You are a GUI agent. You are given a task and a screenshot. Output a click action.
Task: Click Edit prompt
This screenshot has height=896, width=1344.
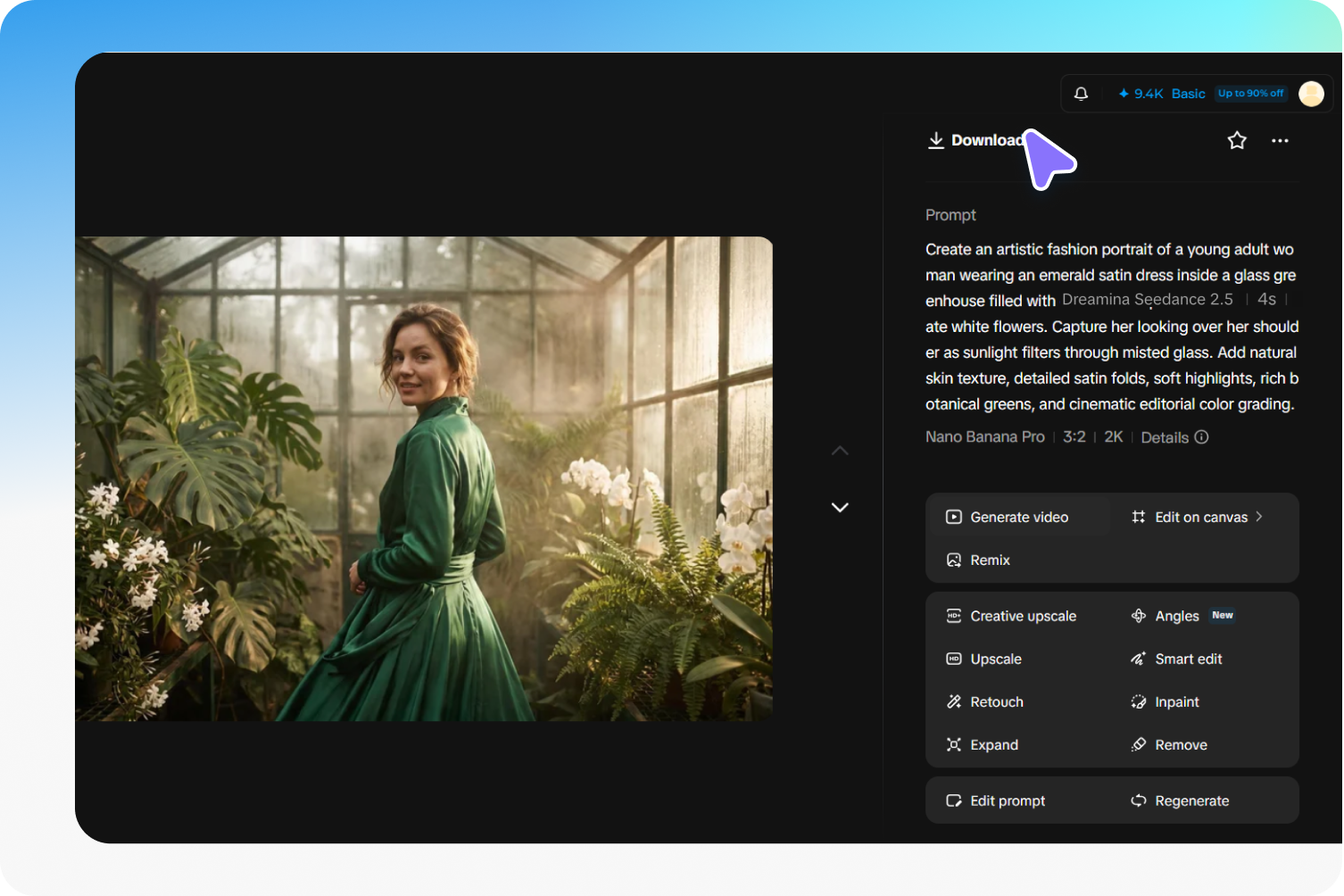coord(995,801)
